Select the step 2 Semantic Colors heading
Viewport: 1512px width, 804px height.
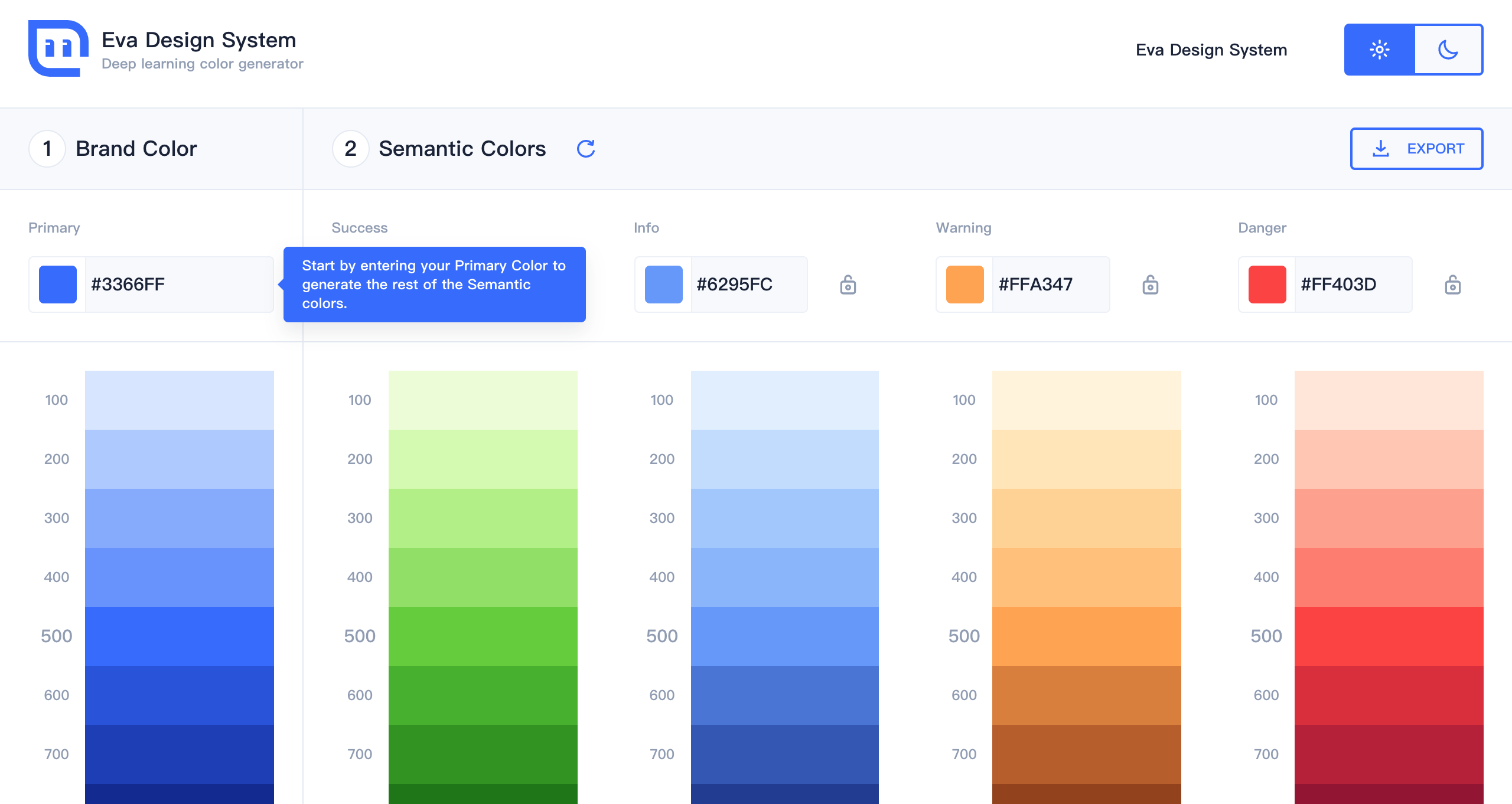tap(462, 149)
